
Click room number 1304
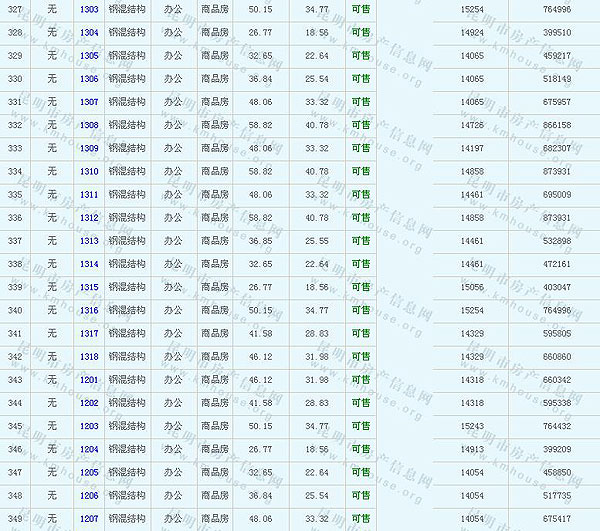[89, 32]
